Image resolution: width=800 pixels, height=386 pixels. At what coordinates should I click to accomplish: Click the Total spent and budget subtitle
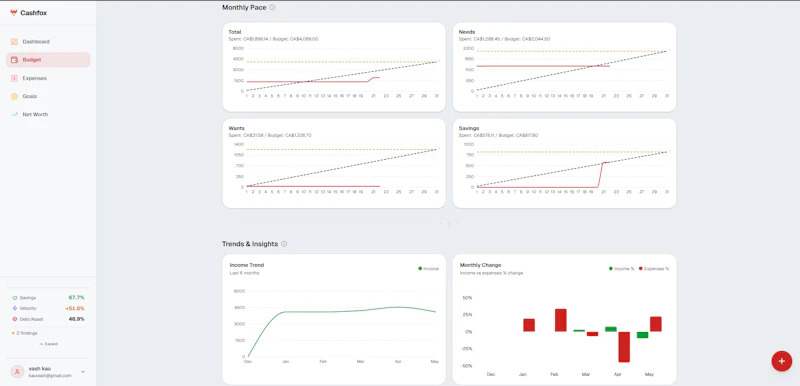[x=273, y=39]
